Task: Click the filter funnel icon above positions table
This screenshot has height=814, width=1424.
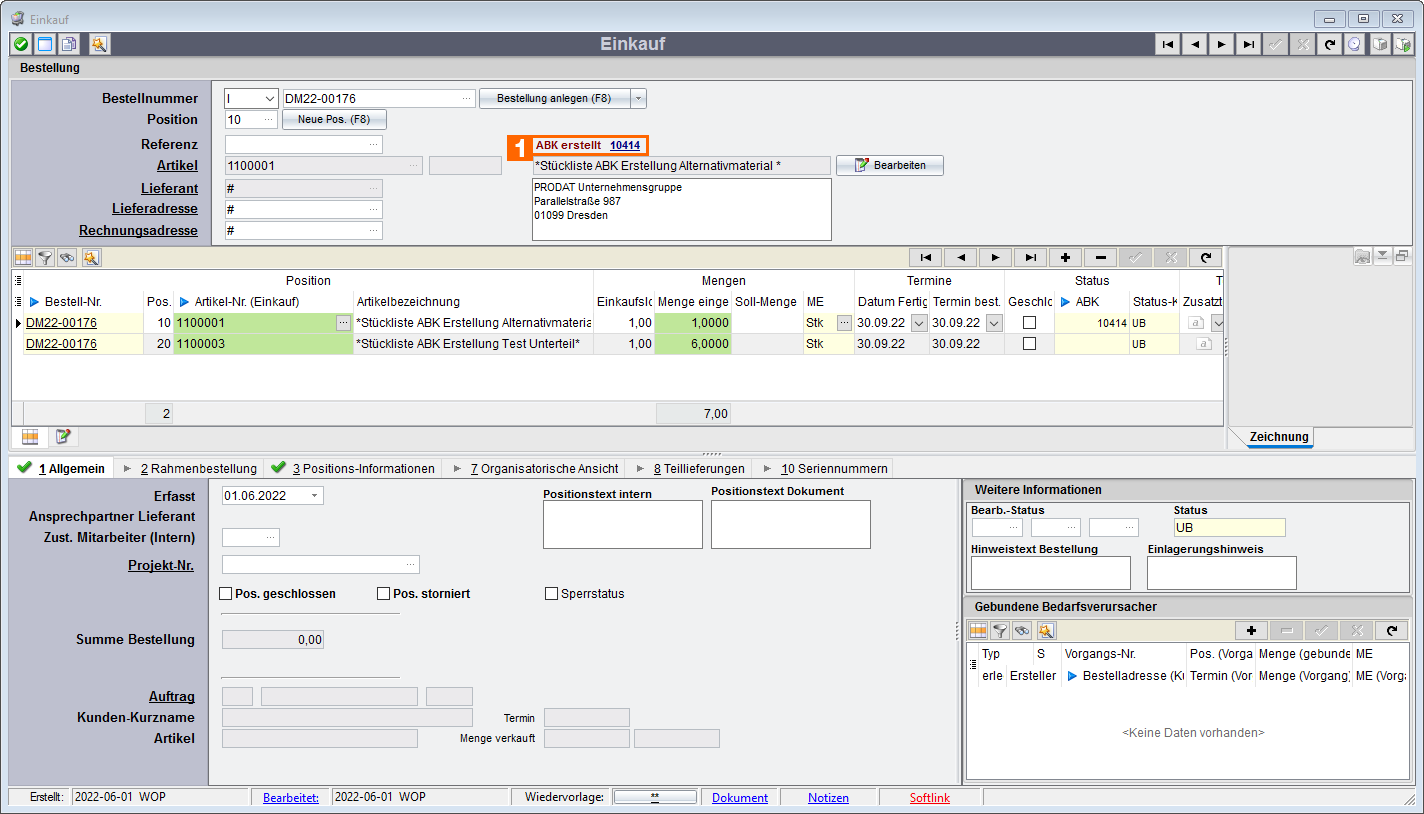Action: point(45,257)
